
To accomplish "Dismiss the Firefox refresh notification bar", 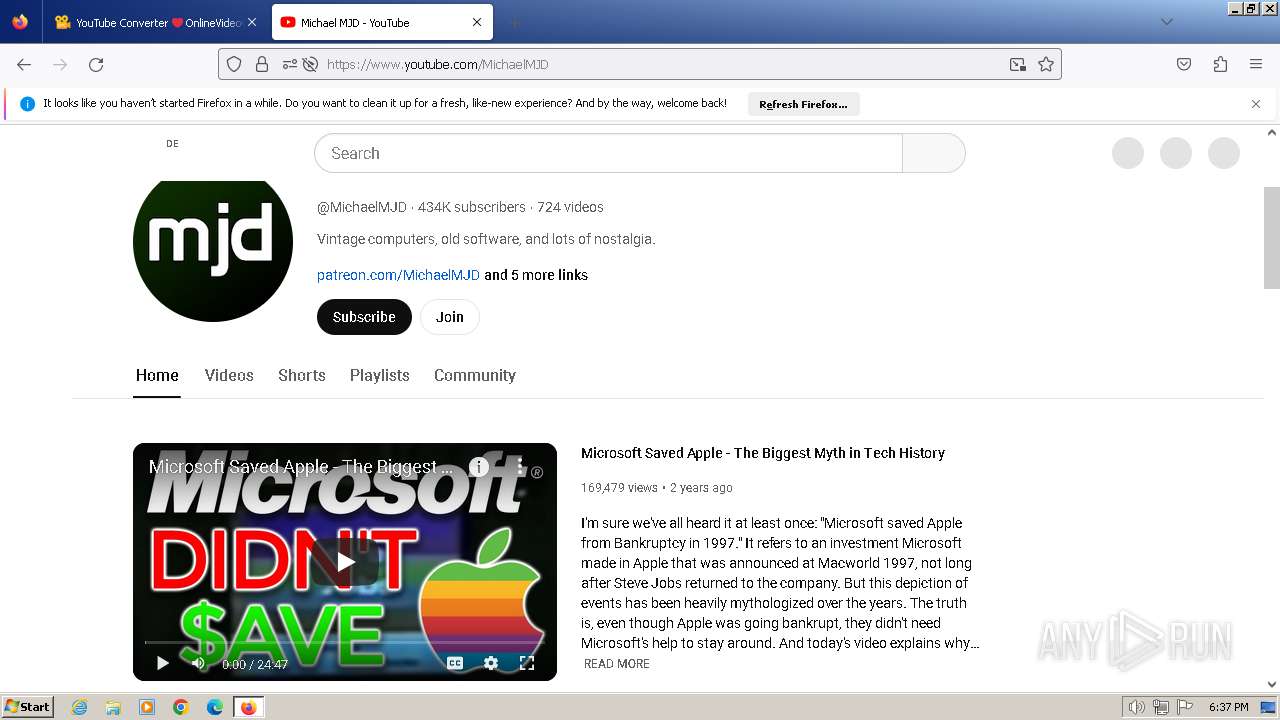I will [1256, 104].
